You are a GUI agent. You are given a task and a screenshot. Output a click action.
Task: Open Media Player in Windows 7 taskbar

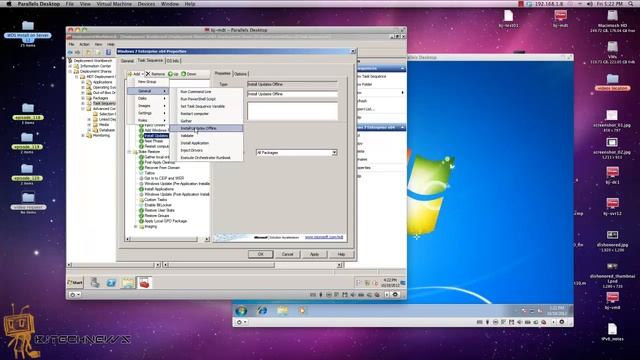(302, 311)
